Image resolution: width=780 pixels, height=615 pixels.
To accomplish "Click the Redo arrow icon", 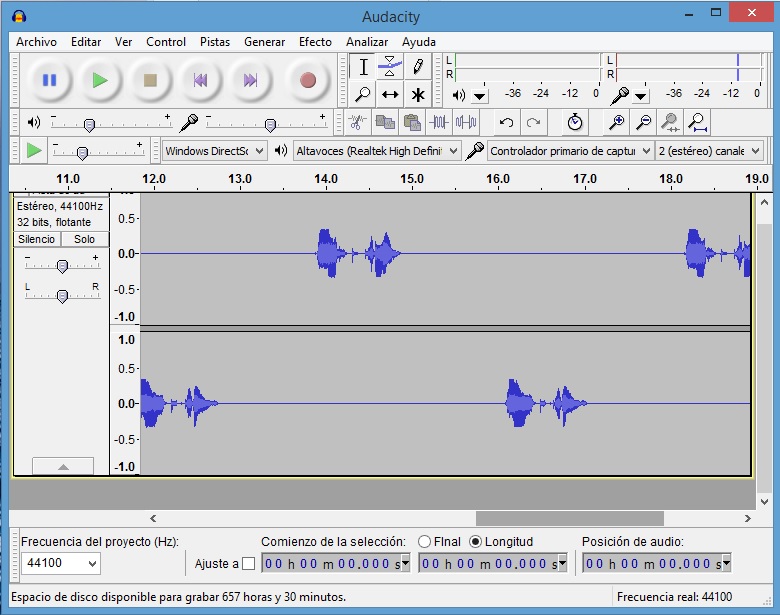I will coord(533,122).
